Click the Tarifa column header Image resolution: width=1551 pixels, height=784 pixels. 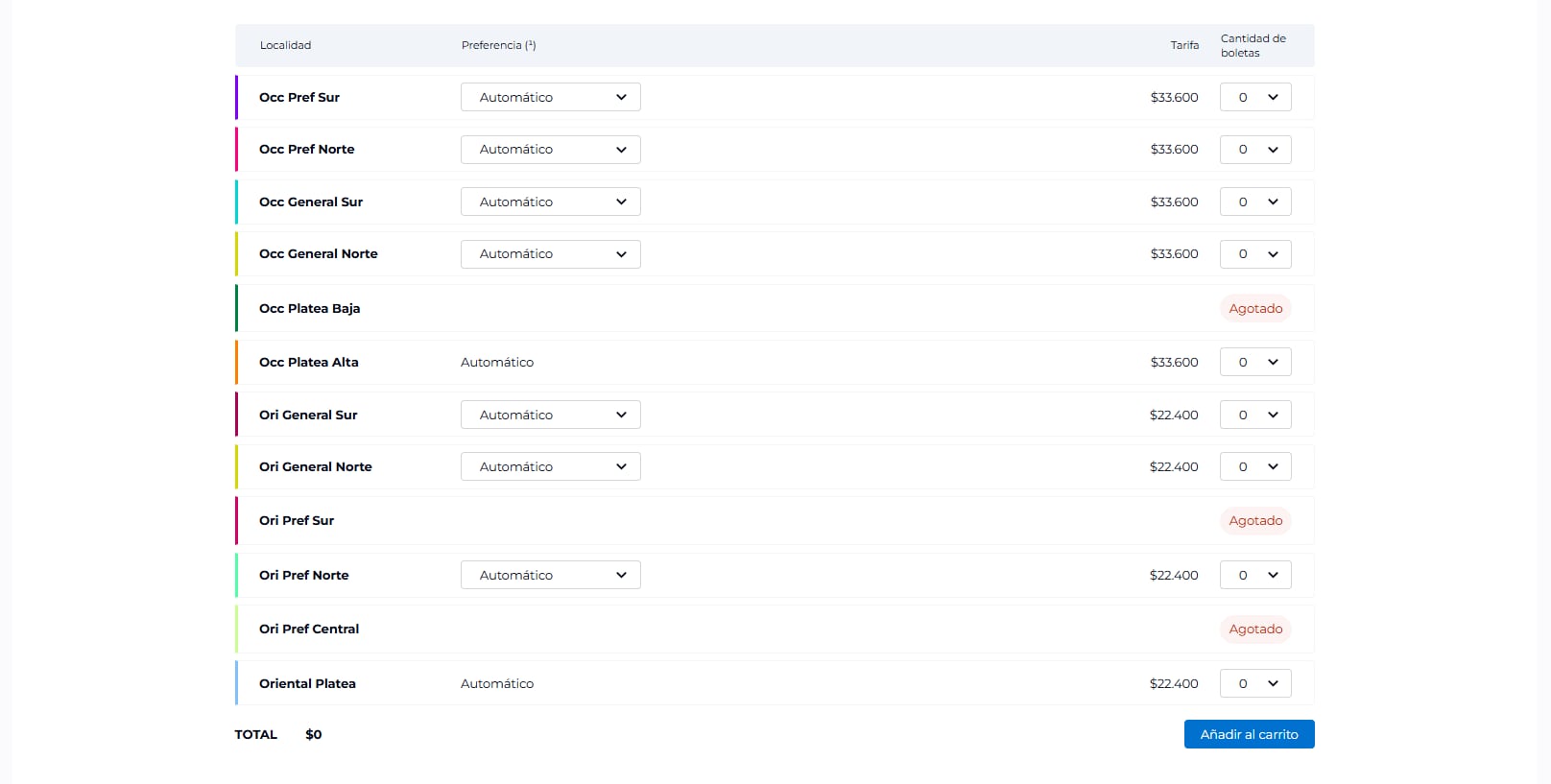pyautogui.click(x=1184, y=45)
